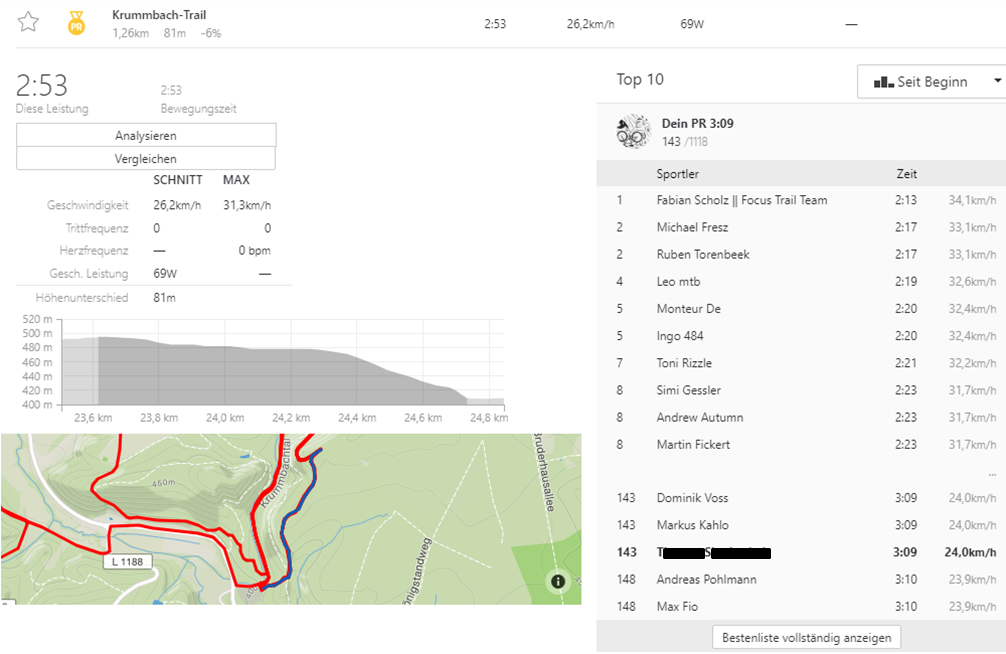This screenshot has width=1006, height=654.
Task: Star the Krummbach-Trail segment
Action: 28,22
